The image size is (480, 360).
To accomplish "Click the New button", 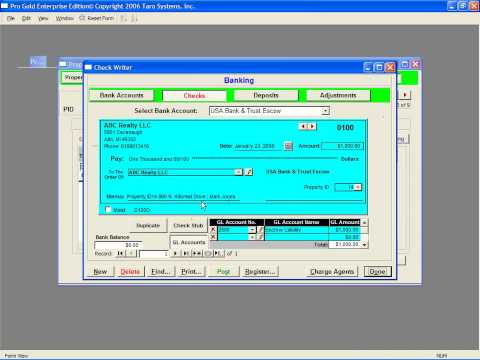I will click(x=100, y=272).
